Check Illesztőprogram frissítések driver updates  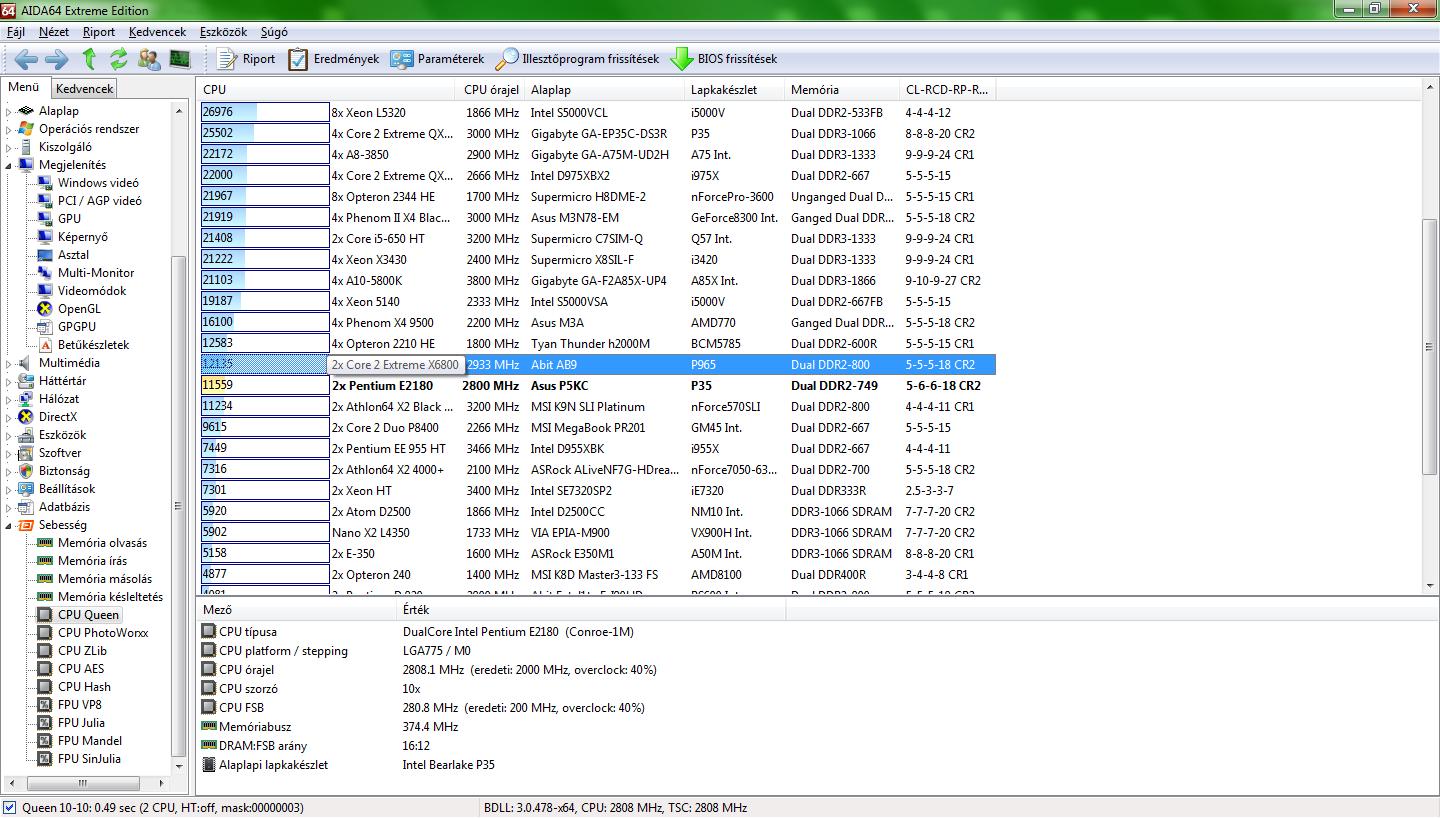579,59
